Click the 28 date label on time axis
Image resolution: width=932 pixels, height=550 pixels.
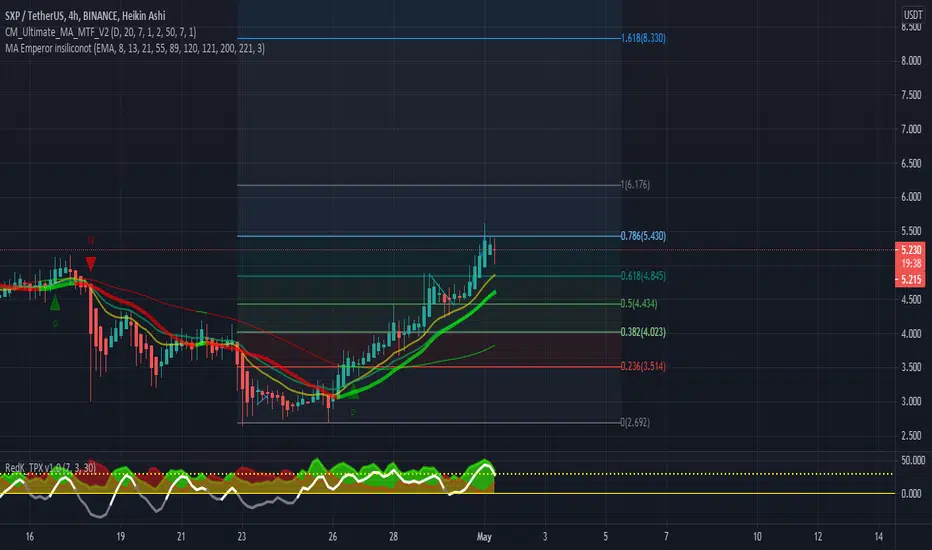click(x=393, y=537)
